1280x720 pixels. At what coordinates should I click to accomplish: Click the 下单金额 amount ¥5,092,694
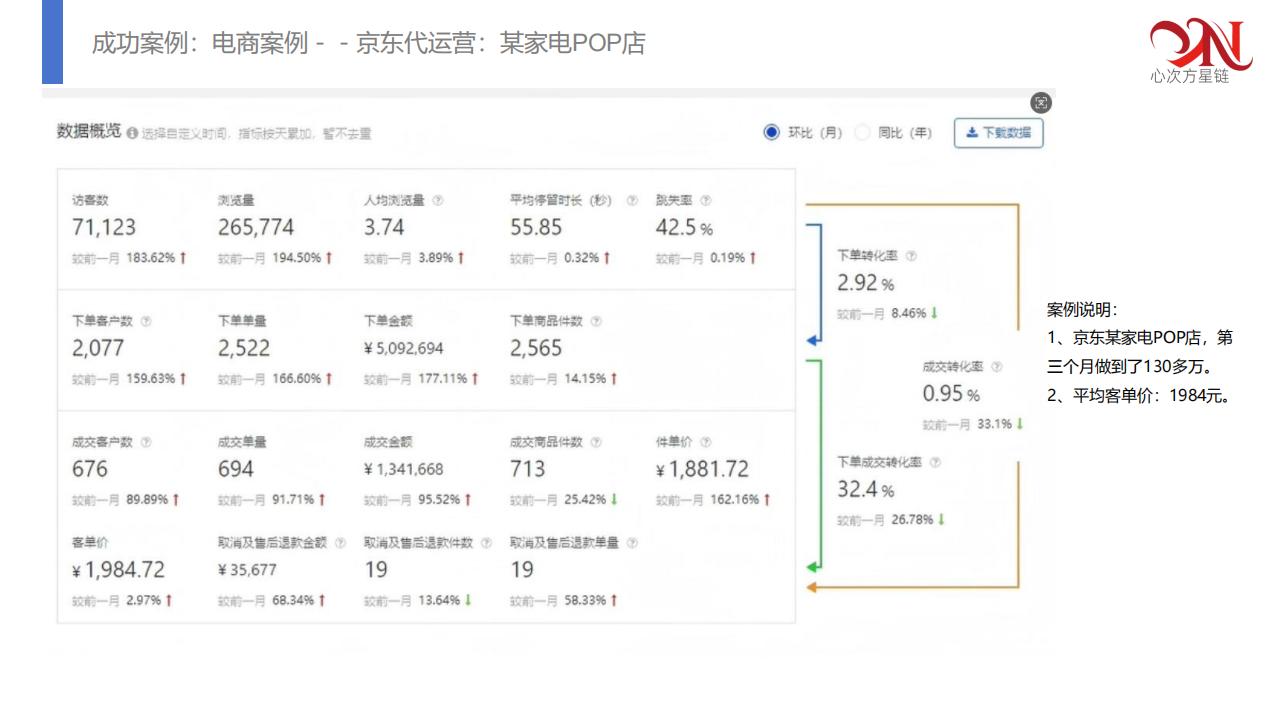tap(403, 348)
